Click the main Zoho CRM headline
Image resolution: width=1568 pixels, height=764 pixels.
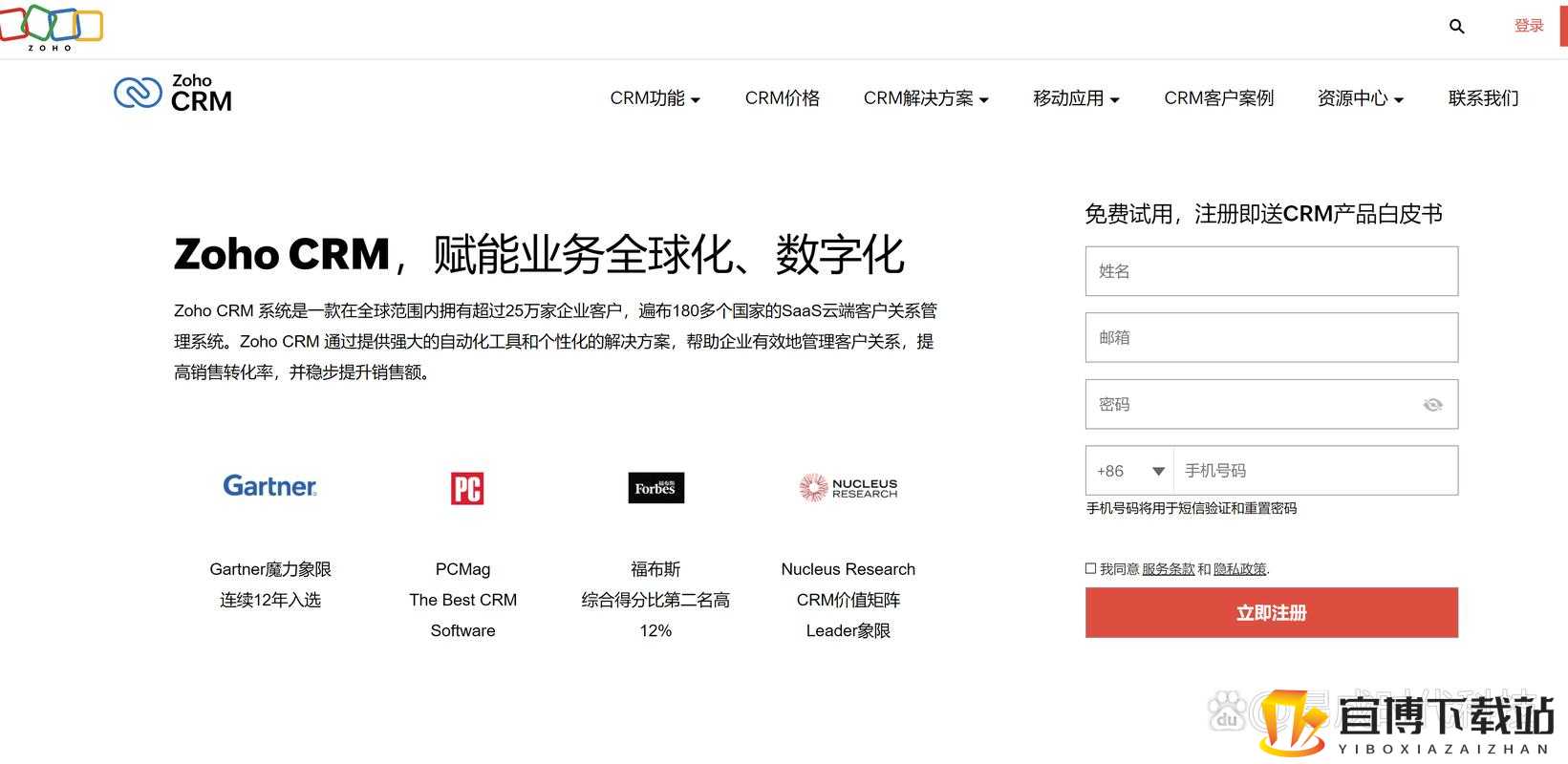539,254
